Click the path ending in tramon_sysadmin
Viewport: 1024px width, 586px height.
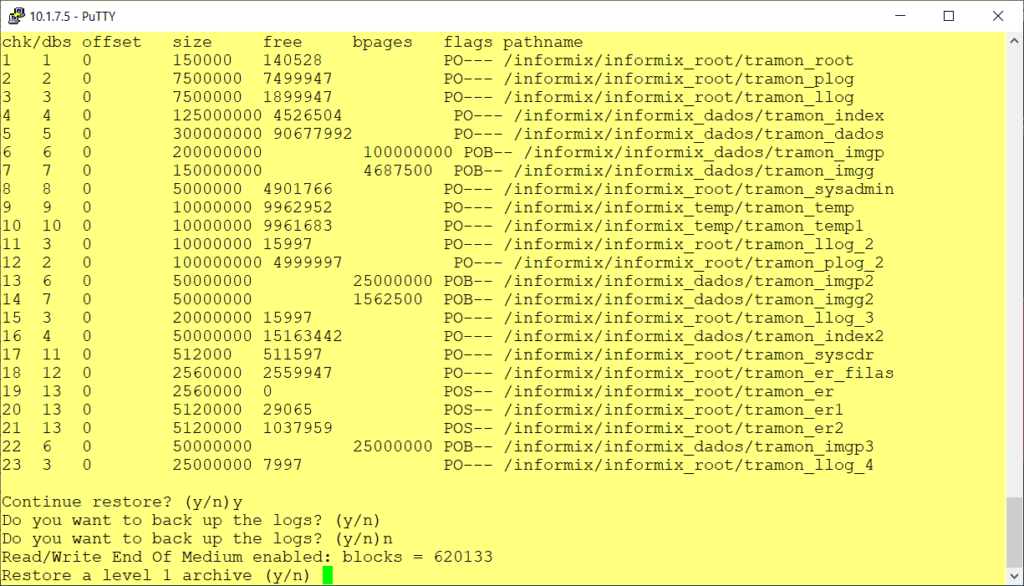[x=698, y=189]
